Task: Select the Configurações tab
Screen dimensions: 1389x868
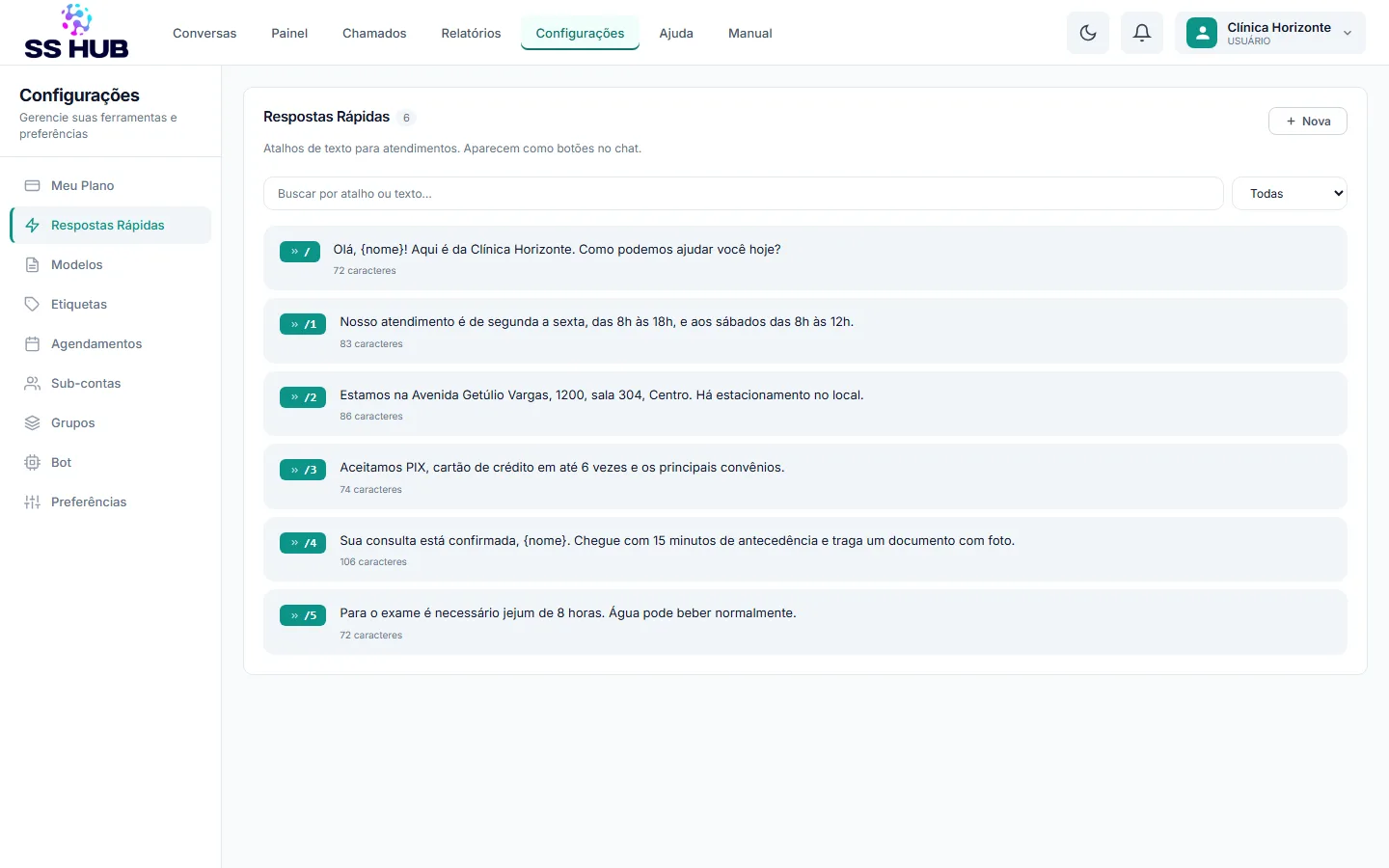Action: [580, 33]
